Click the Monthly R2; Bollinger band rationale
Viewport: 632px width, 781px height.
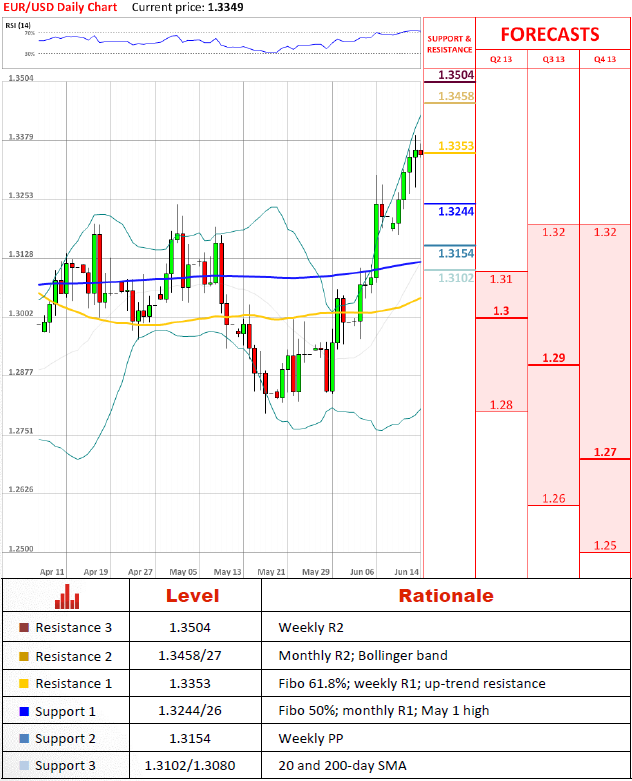coord(363,655)
